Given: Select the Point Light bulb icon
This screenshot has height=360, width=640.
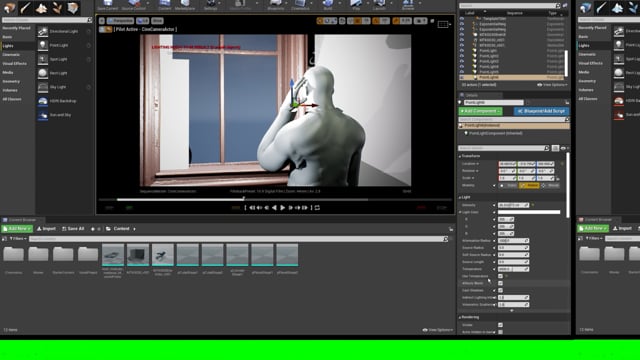Looking at the screenshot, I should pos(42,45).
